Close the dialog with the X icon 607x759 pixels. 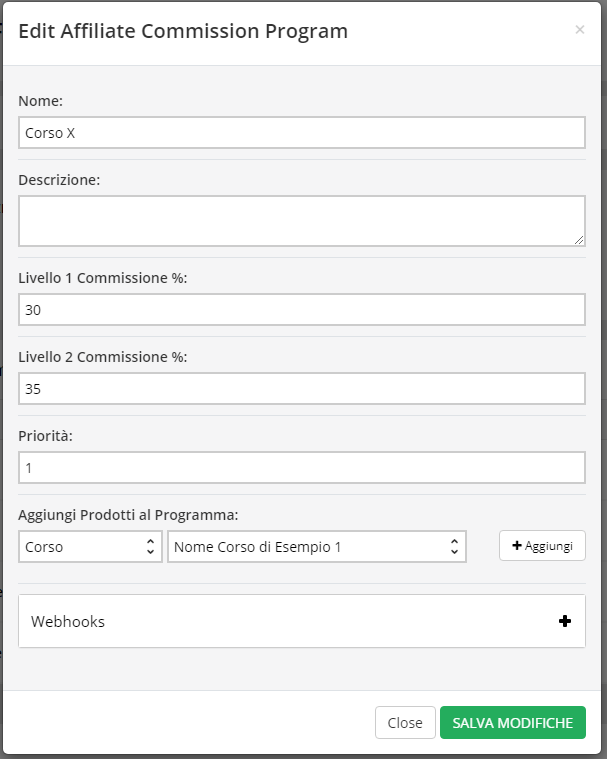coord(579,30)
